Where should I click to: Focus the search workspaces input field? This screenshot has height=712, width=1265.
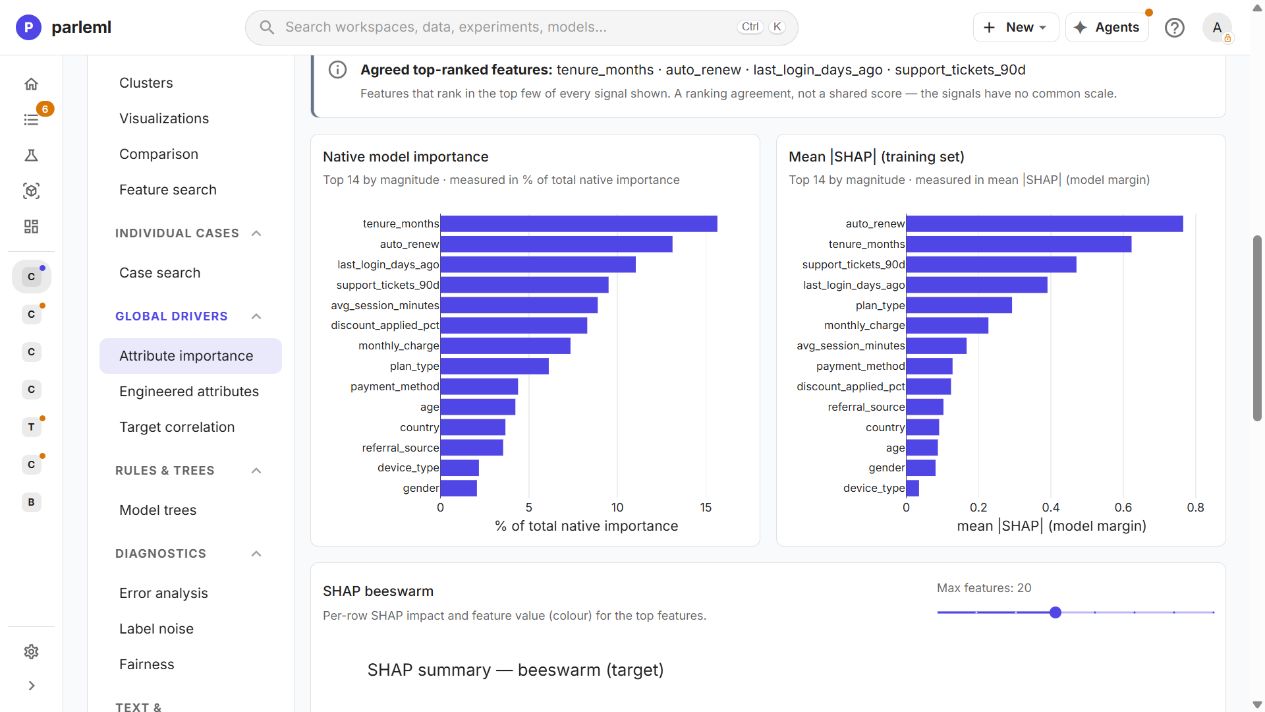pyautogui.click(x=521, y=28)
